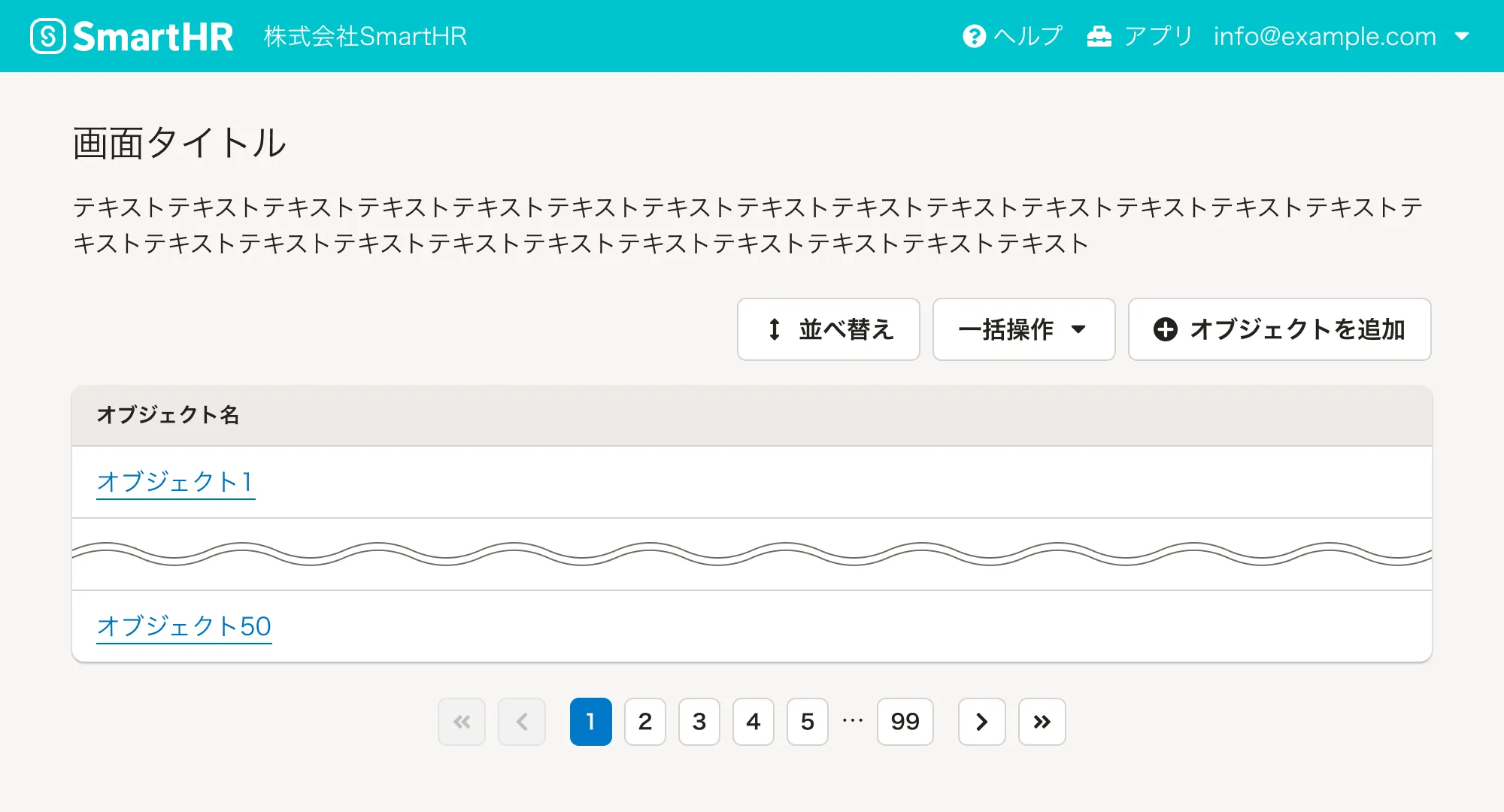Click the sort arrows icon in 並べ替え
The image size is (1504, 812).
(775, 329)
